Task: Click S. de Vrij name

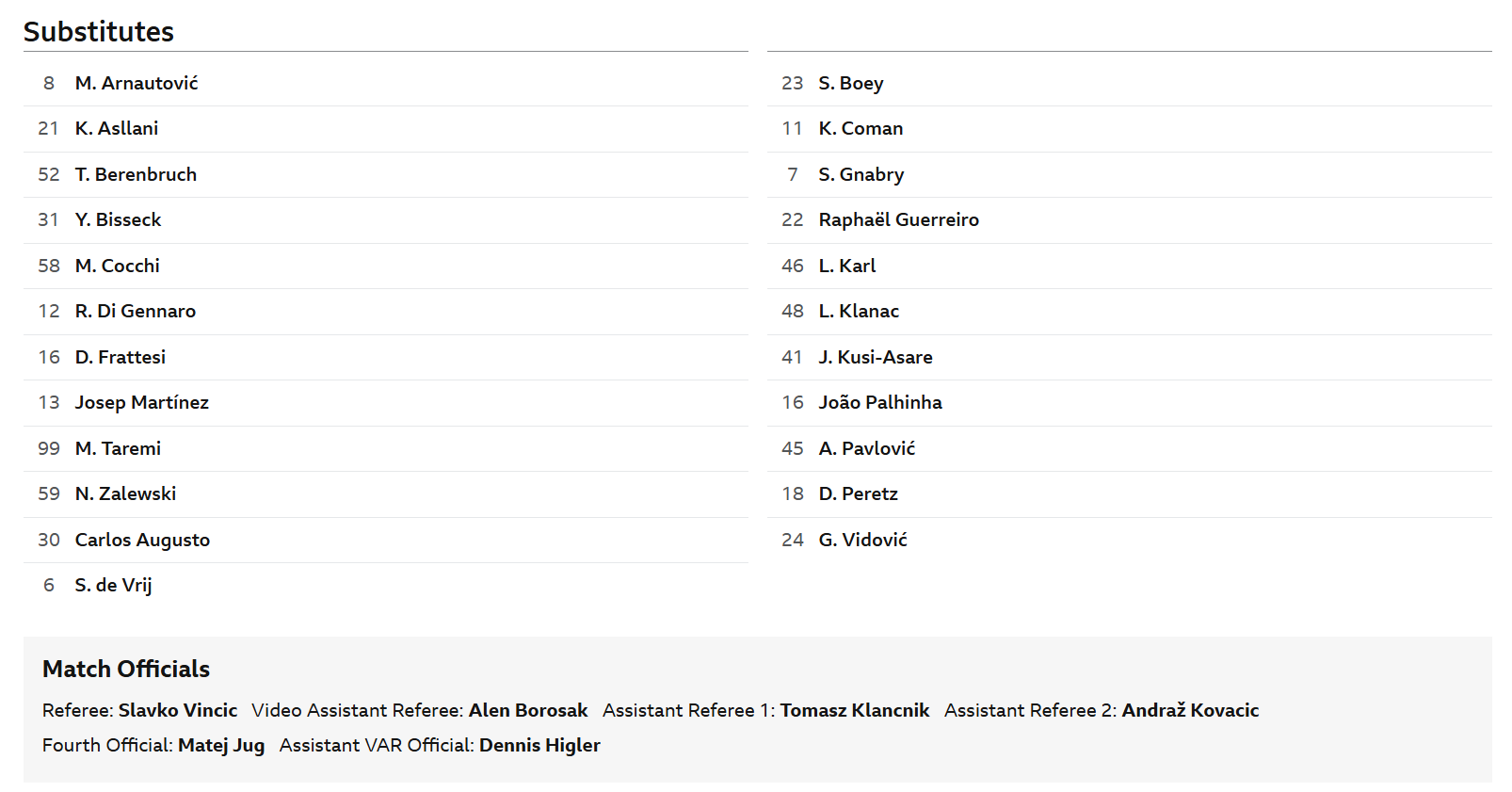Action: click(x=113, y=585)
